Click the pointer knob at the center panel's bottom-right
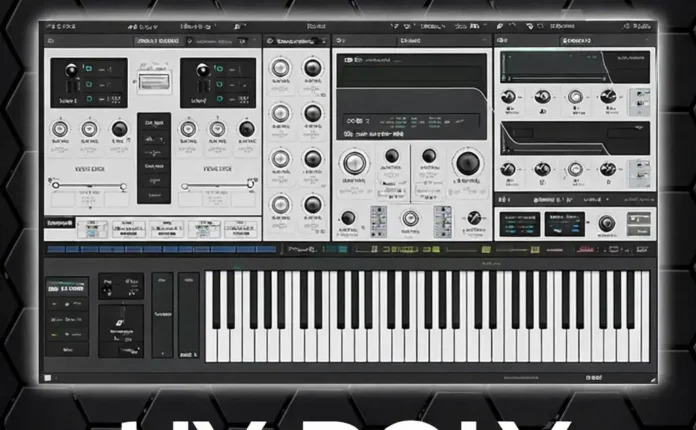The height and width of the screenshot is (430, 696). pos(474,218)
